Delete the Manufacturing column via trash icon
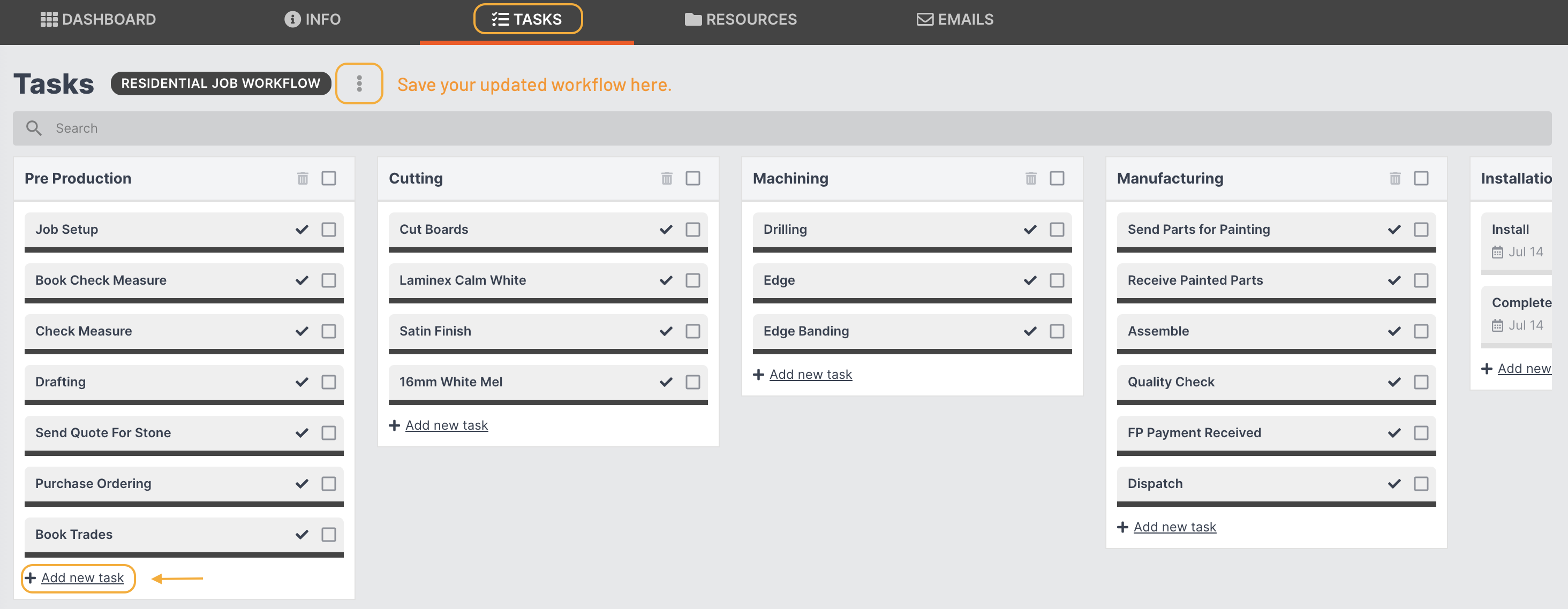Viewport: 1568px width, 609px height. 1394,178
